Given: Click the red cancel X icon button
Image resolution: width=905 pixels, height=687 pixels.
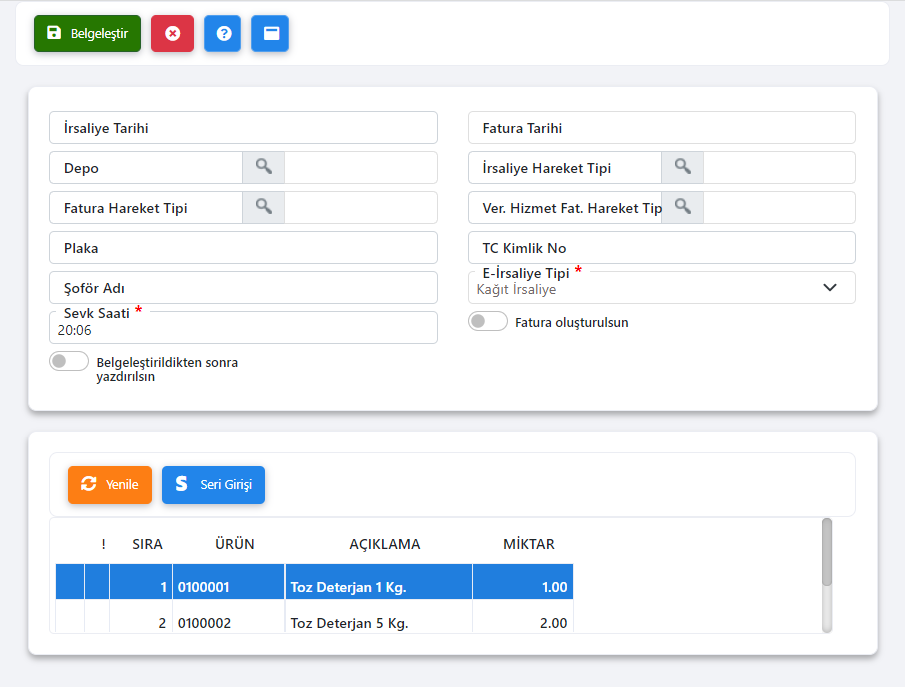Looking at the screenshot, I should (x=172, y=33).
